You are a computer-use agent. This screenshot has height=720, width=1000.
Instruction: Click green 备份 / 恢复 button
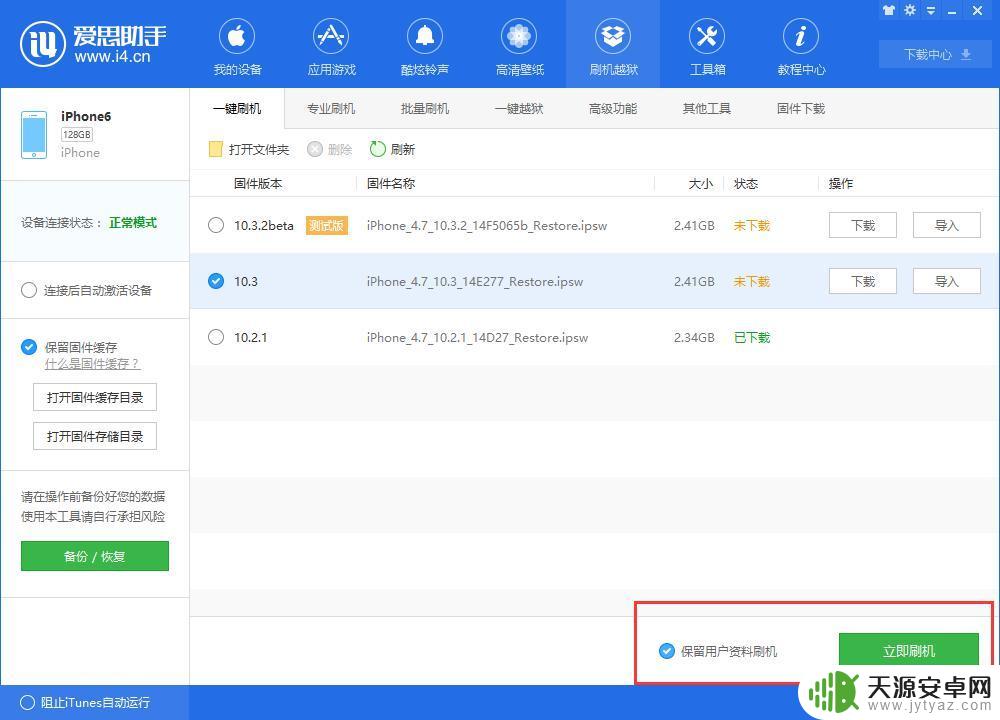pyautogui.click(x=95, y=556)
